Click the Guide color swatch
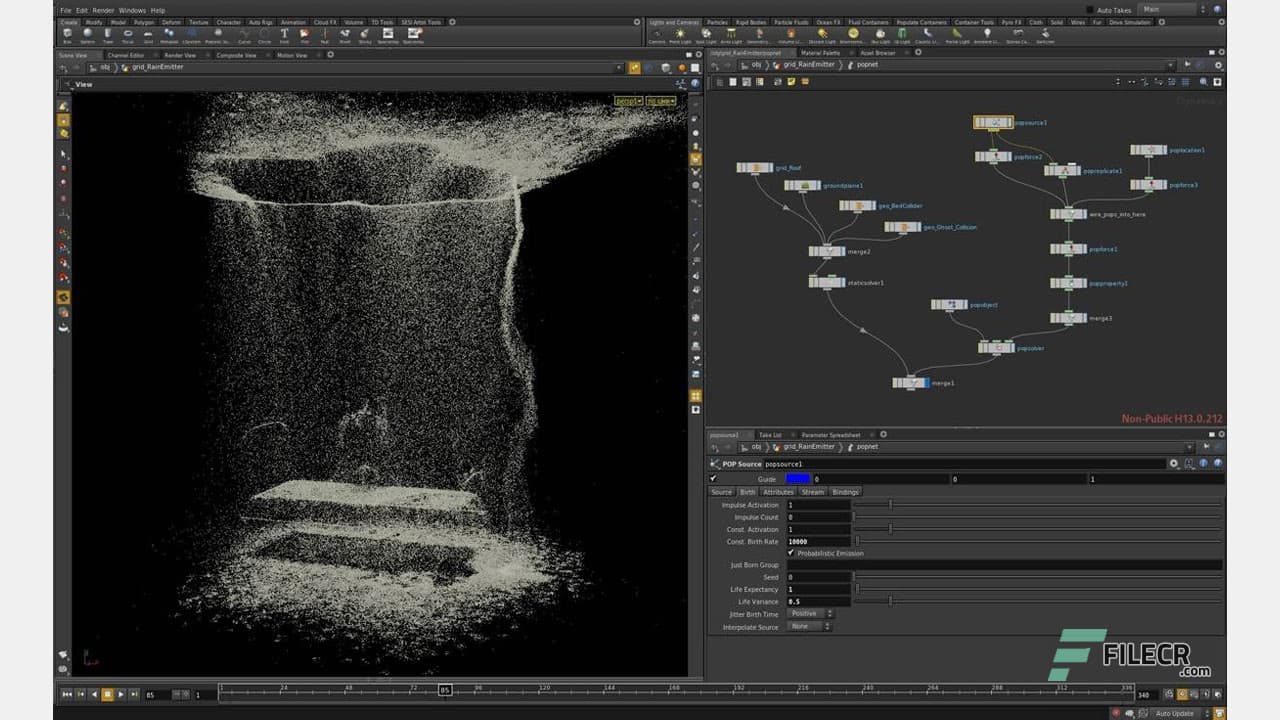Viewport: 1280px width, 720px height. pos(797,478)
